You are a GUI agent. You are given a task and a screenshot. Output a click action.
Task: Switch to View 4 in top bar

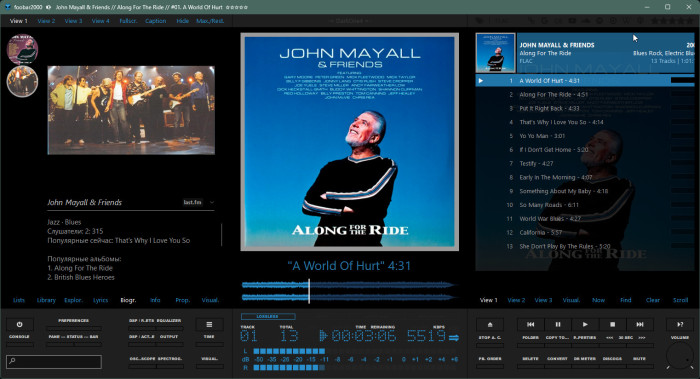100,21
